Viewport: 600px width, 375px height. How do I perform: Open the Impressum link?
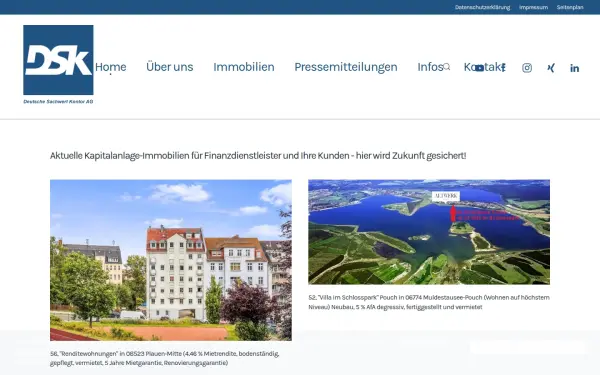(533, 7)
